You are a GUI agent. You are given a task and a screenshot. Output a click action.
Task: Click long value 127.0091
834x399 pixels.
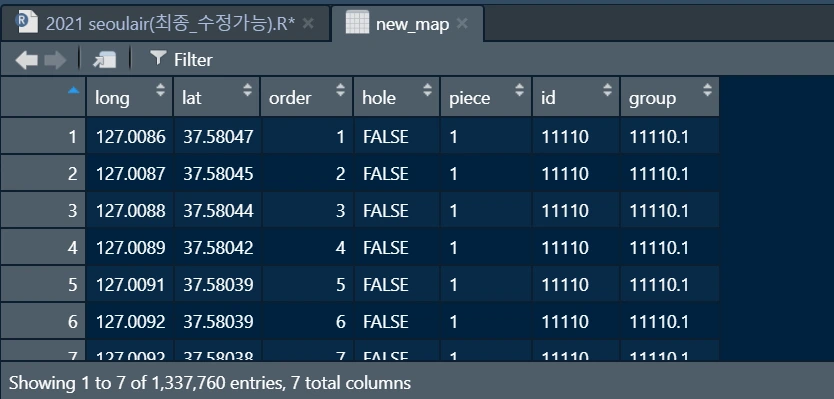click(131, 285)
